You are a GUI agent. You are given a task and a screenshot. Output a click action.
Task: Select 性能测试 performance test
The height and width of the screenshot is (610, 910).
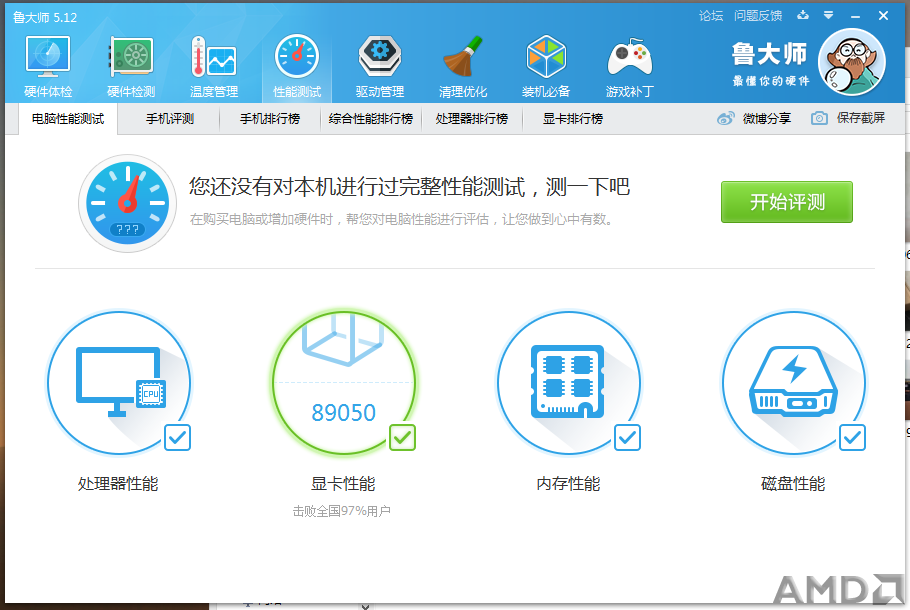(x=297, y=66)
